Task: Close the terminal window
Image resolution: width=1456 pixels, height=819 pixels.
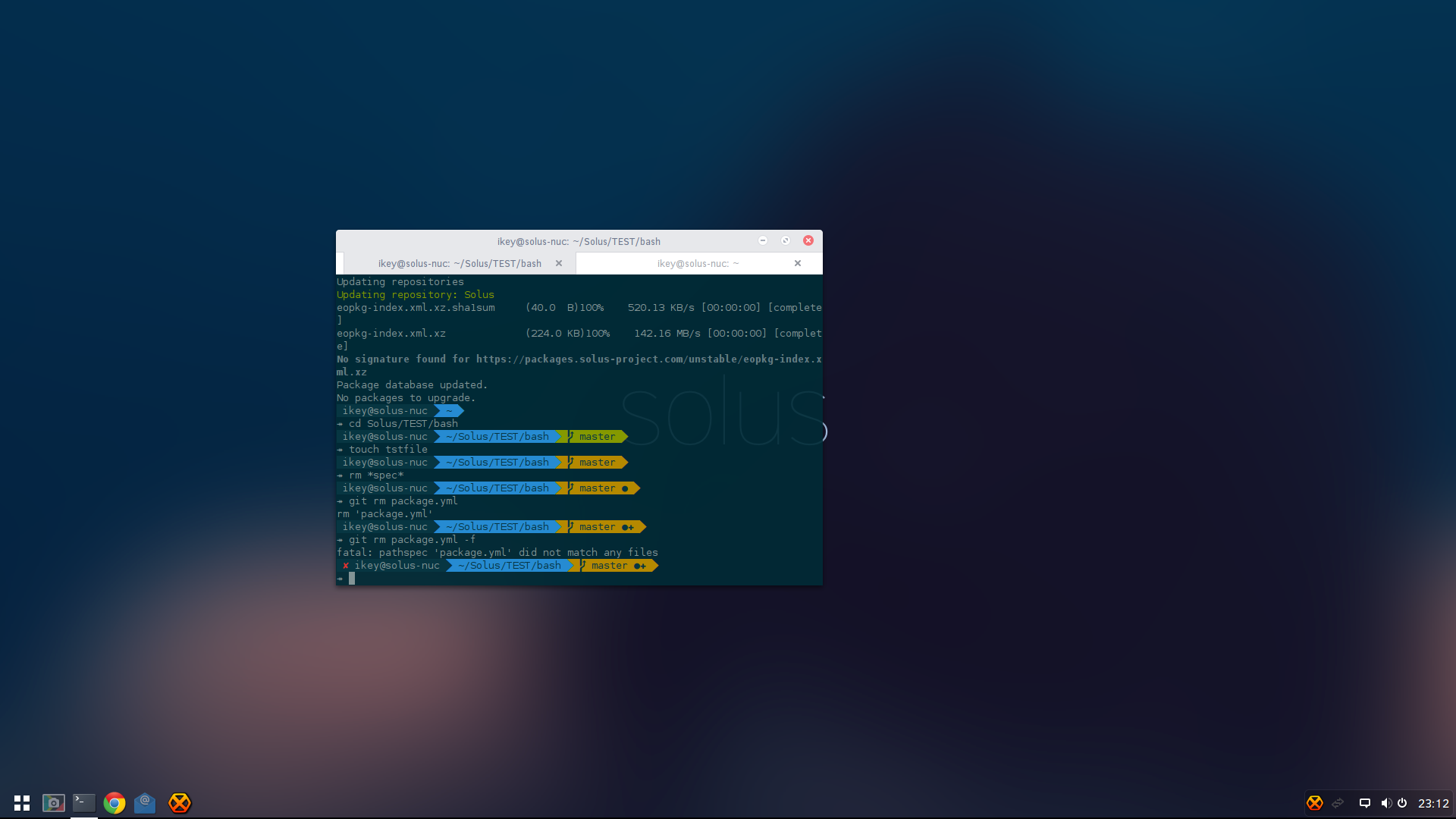Action: coord(808,240)
